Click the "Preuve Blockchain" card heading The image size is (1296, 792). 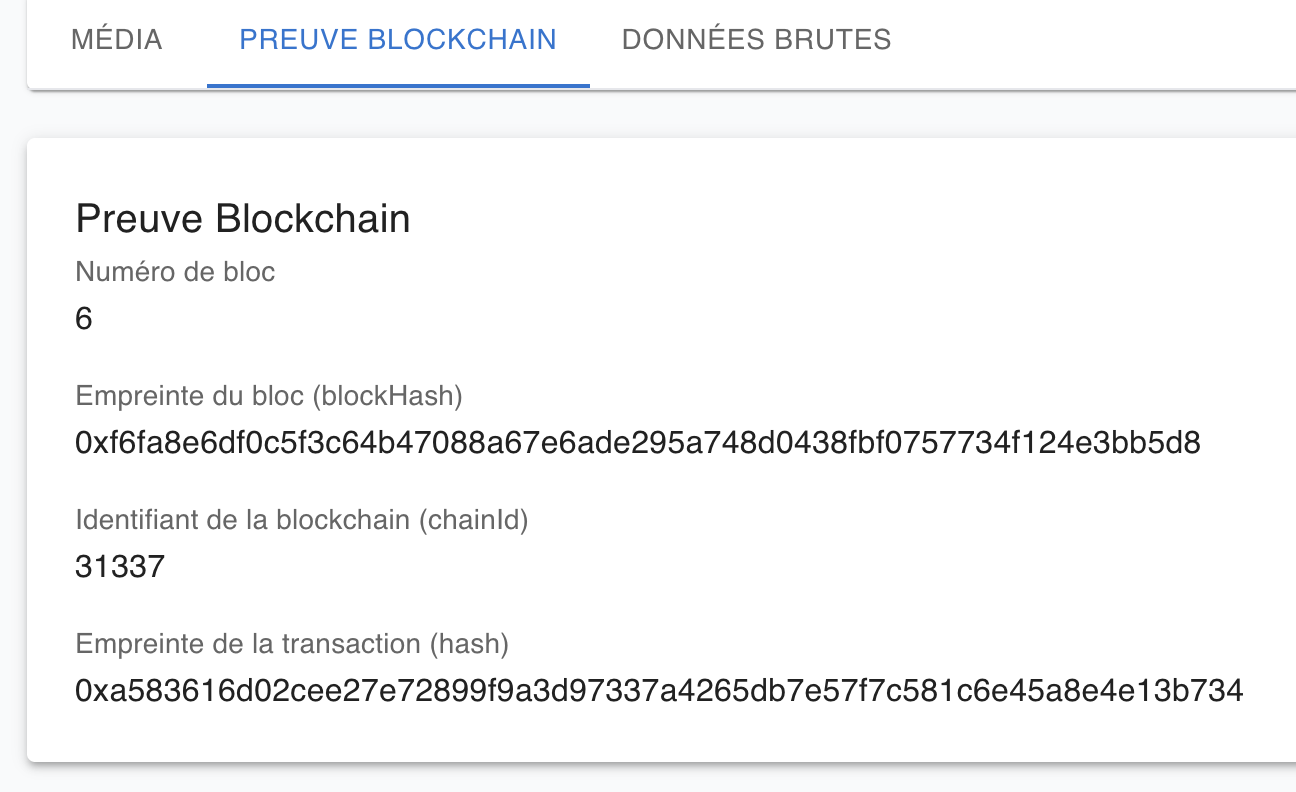(243, 219)
